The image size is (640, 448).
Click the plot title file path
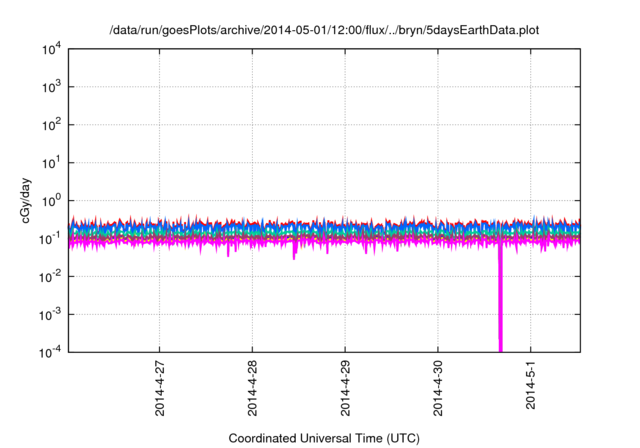click(x=324, y=30)
